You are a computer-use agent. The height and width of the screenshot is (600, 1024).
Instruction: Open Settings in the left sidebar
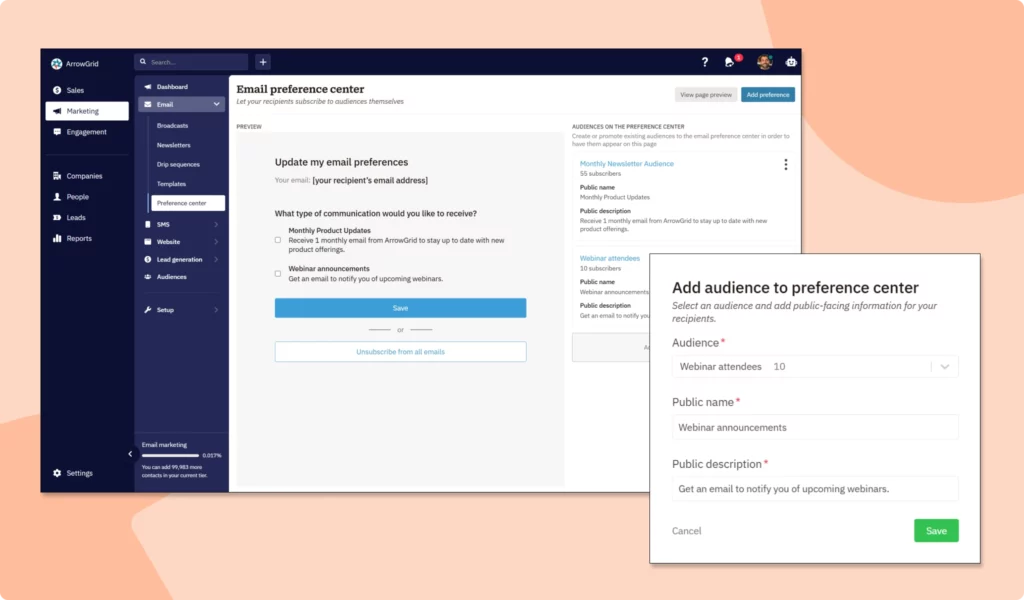pyautogui.click(x=79, y=473)
